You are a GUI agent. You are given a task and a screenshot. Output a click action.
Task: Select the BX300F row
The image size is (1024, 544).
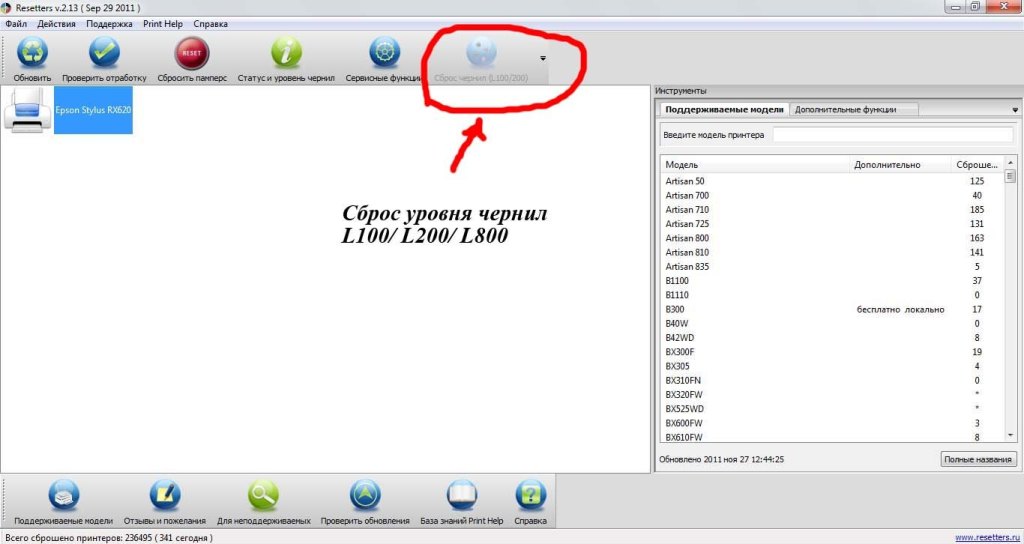pyautogui.click(x=832, y=352)
